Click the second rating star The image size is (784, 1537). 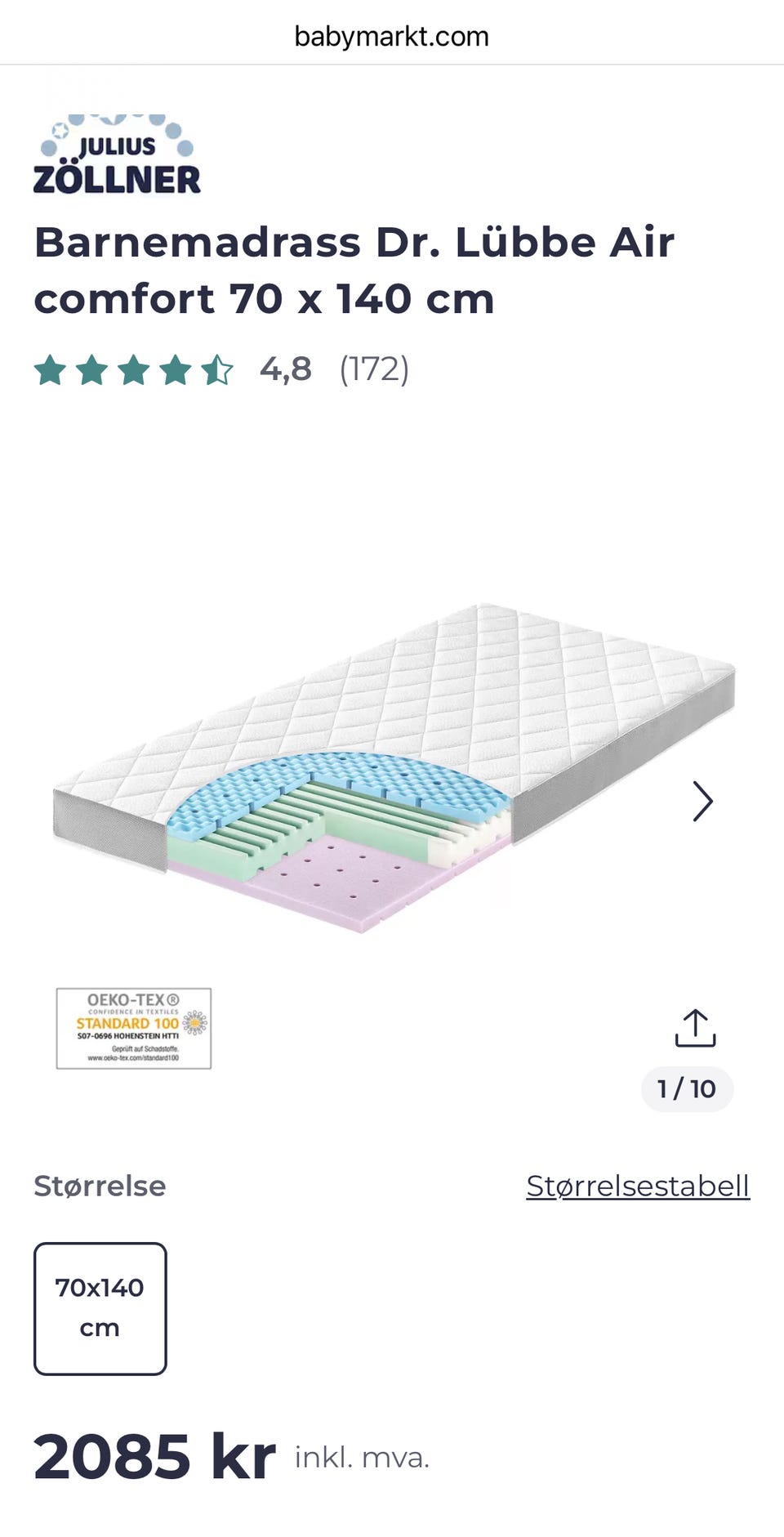(91, 370)
